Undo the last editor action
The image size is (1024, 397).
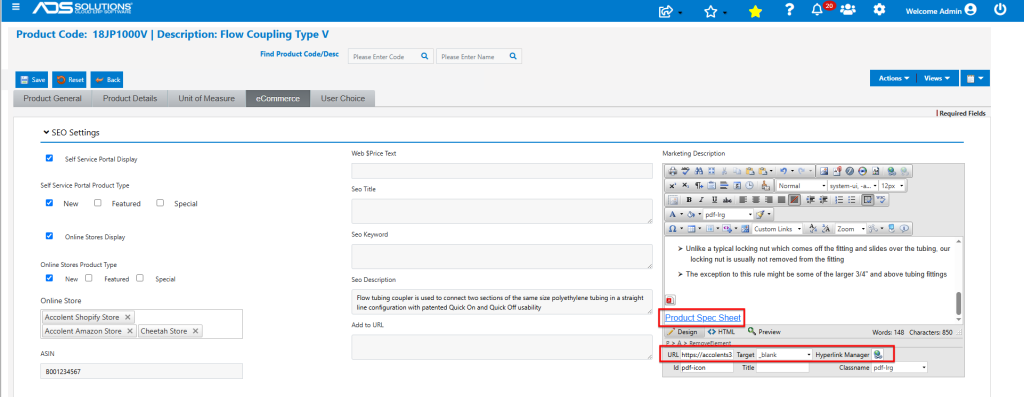[783, 170]
